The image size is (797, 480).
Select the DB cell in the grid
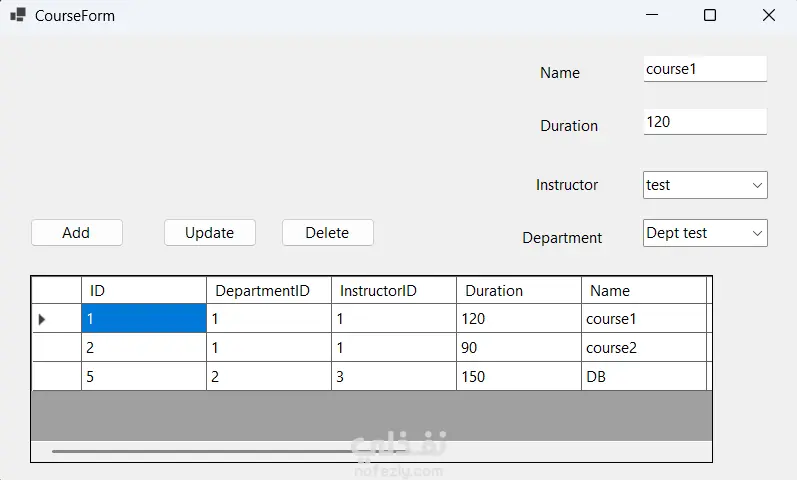click(643, 377)
